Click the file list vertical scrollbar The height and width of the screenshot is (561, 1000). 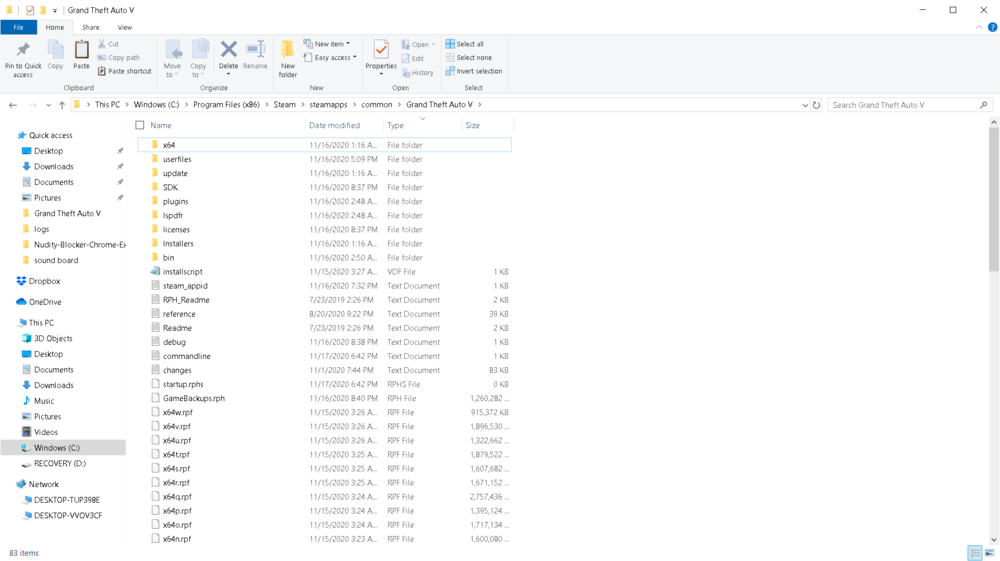(x=994, y=200)
